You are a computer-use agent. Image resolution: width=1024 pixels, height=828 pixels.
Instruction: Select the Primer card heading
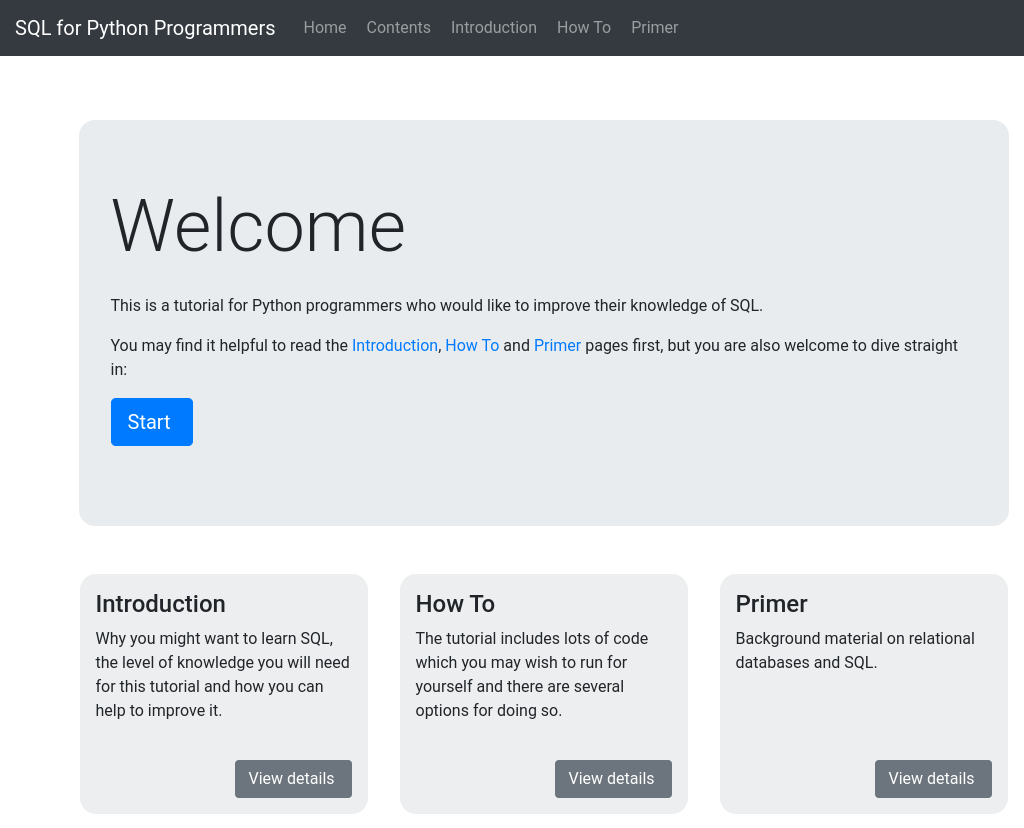771,604
